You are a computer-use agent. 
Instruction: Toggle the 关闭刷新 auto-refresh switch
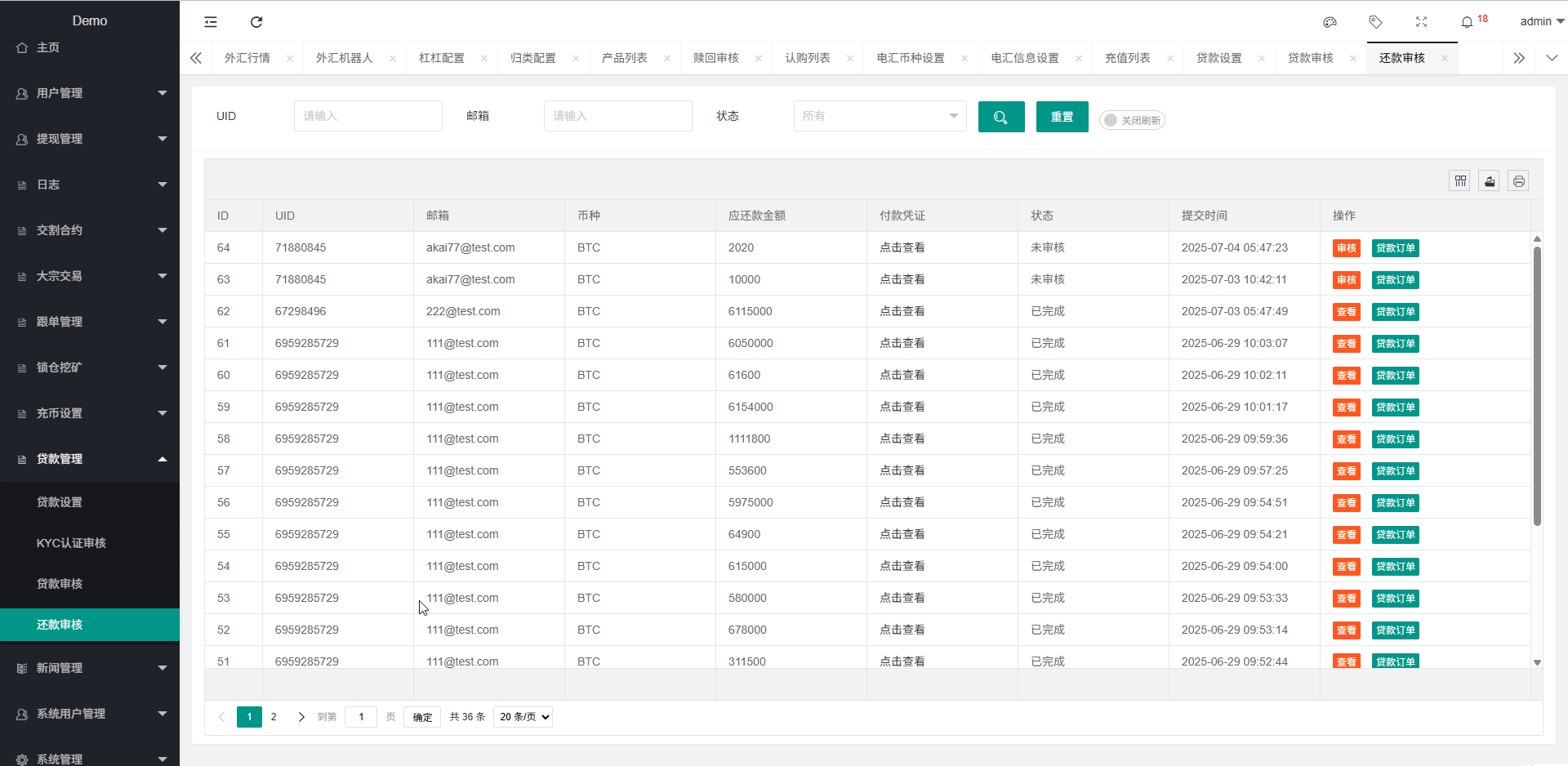point(1131,120)
